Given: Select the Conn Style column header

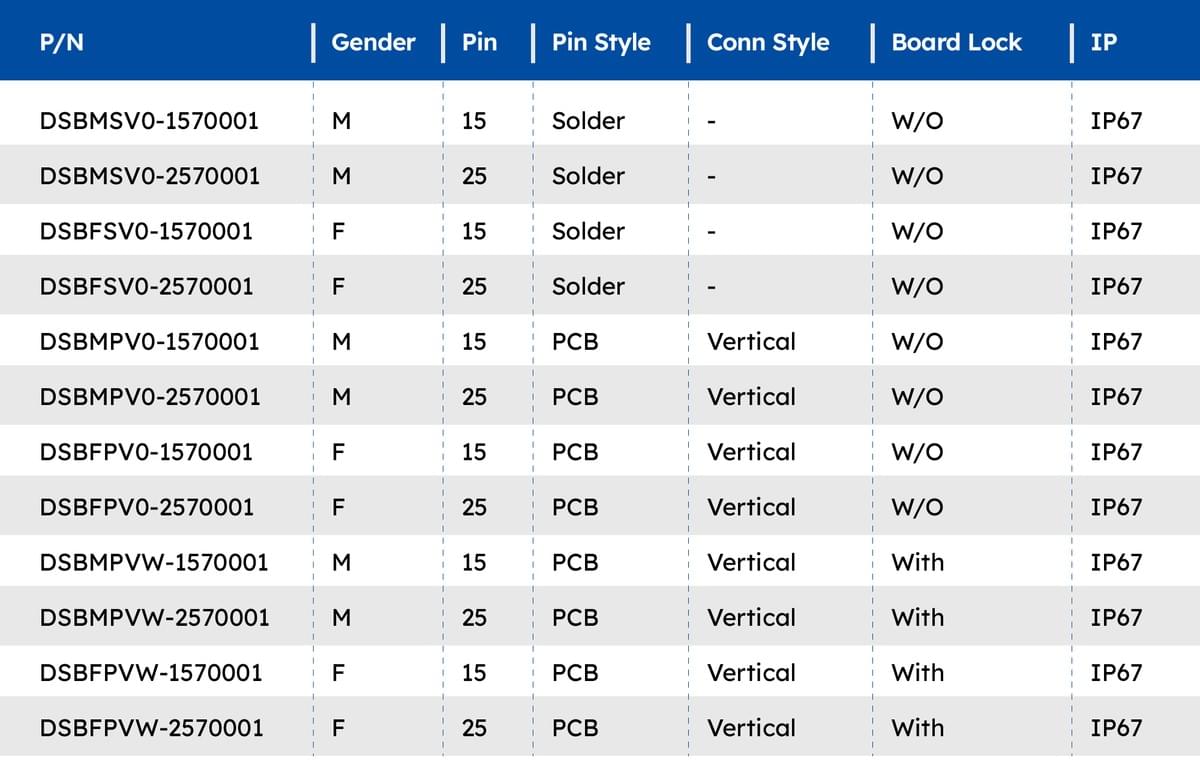Looking at the screenshot, I should click(x=768, y=42).
